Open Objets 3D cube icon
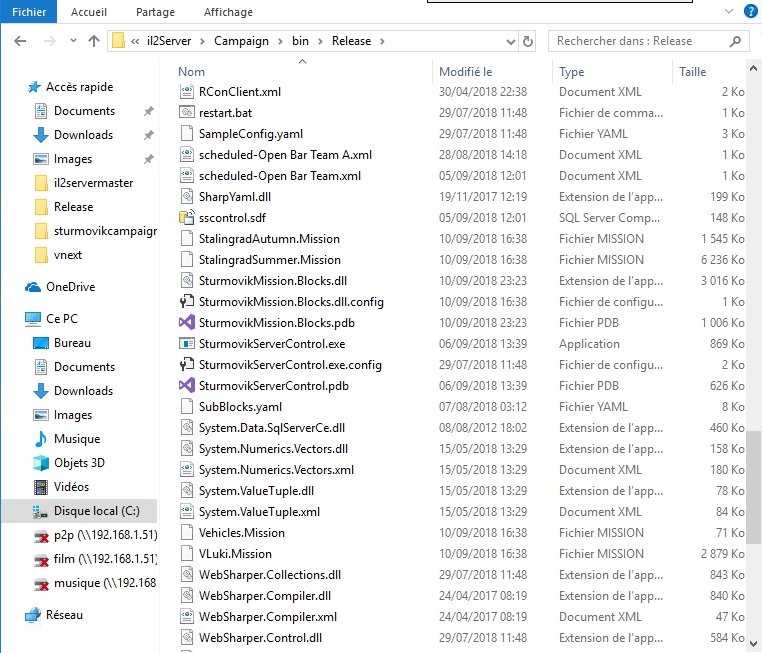This screenshot has width=762, height=653. tap(41, 463)
